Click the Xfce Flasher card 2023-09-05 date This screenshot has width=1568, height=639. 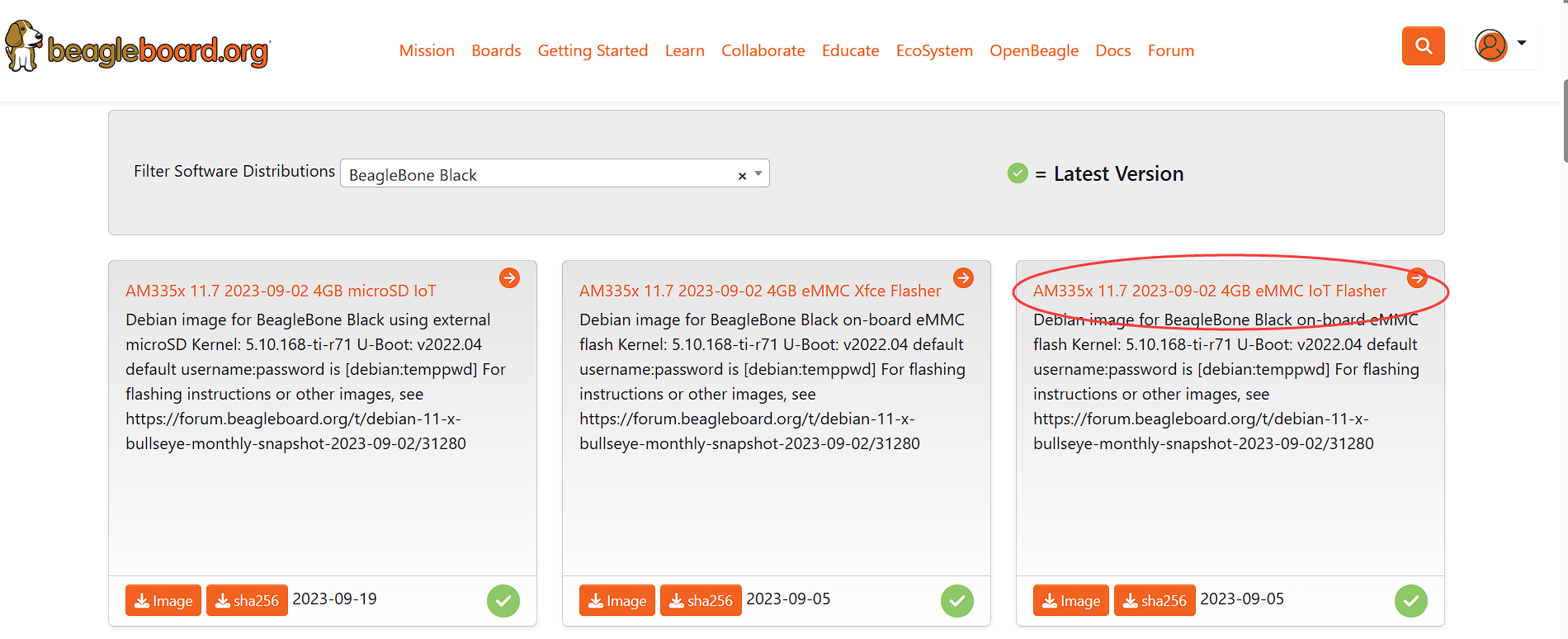point(788,599)
